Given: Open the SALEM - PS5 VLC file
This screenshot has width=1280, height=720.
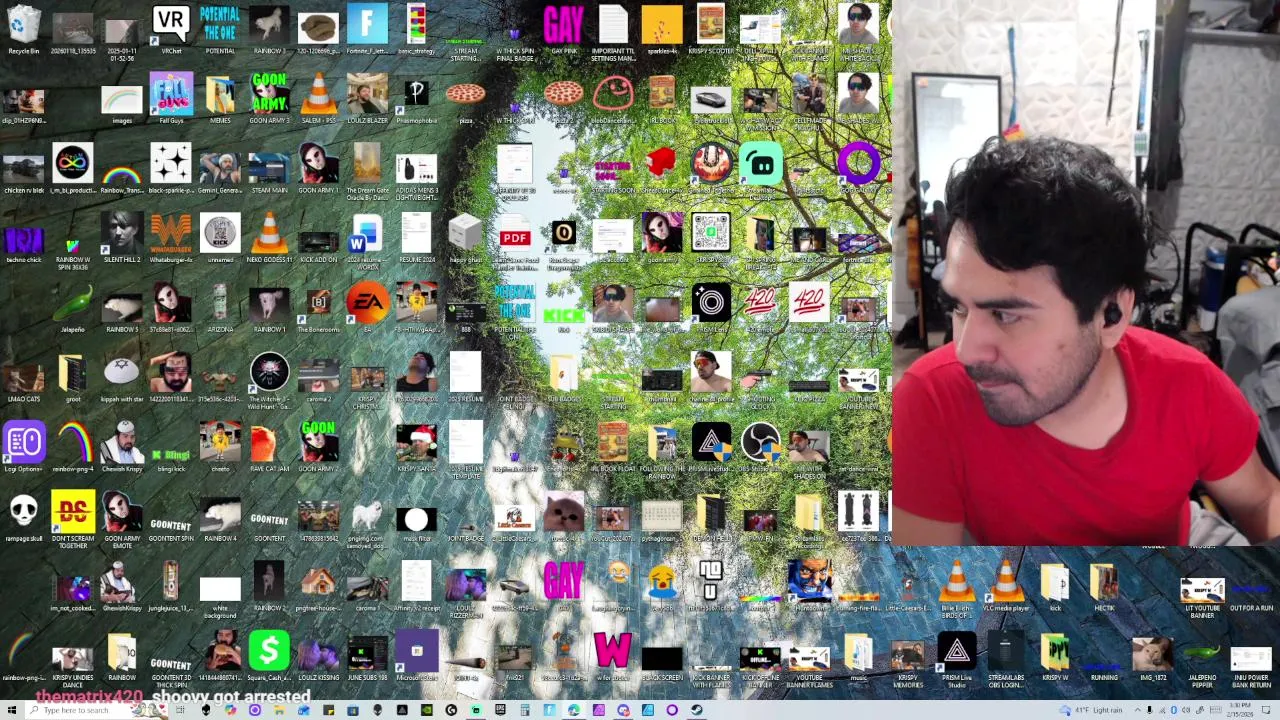Looking at the screenshot, I should pos(318,99).
